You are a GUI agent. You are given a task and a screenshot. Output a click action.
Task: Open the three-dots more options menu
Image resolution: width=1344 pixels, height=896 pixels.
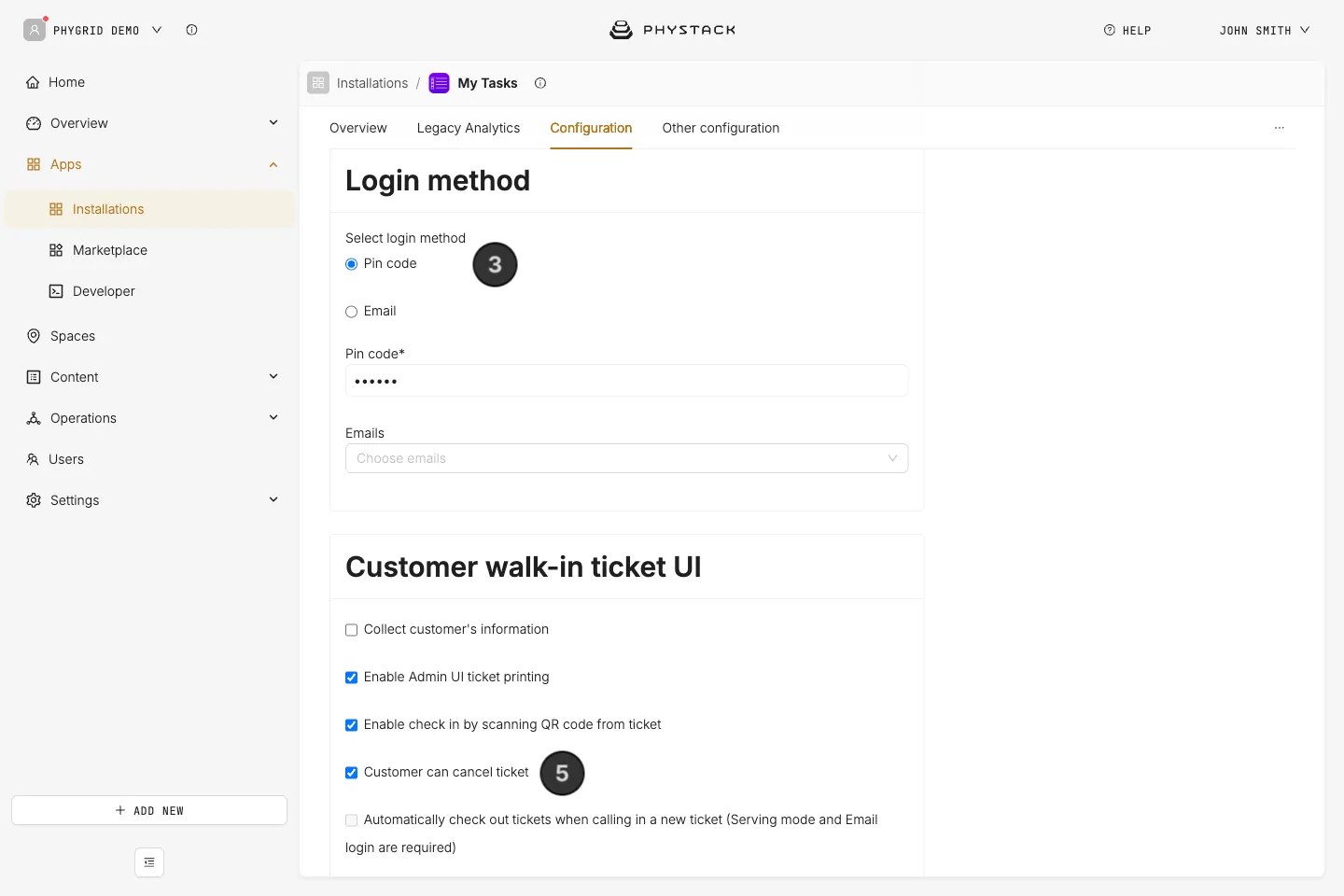pos(1280,128)
